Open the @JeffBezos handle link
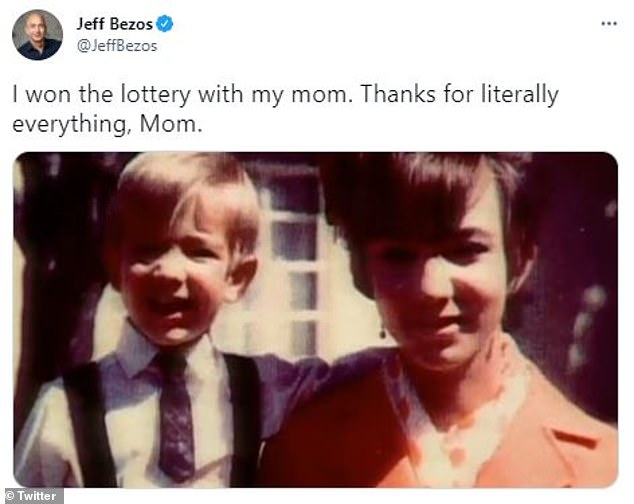The width and height of the screenshot is (634, 504). (117, 46)
